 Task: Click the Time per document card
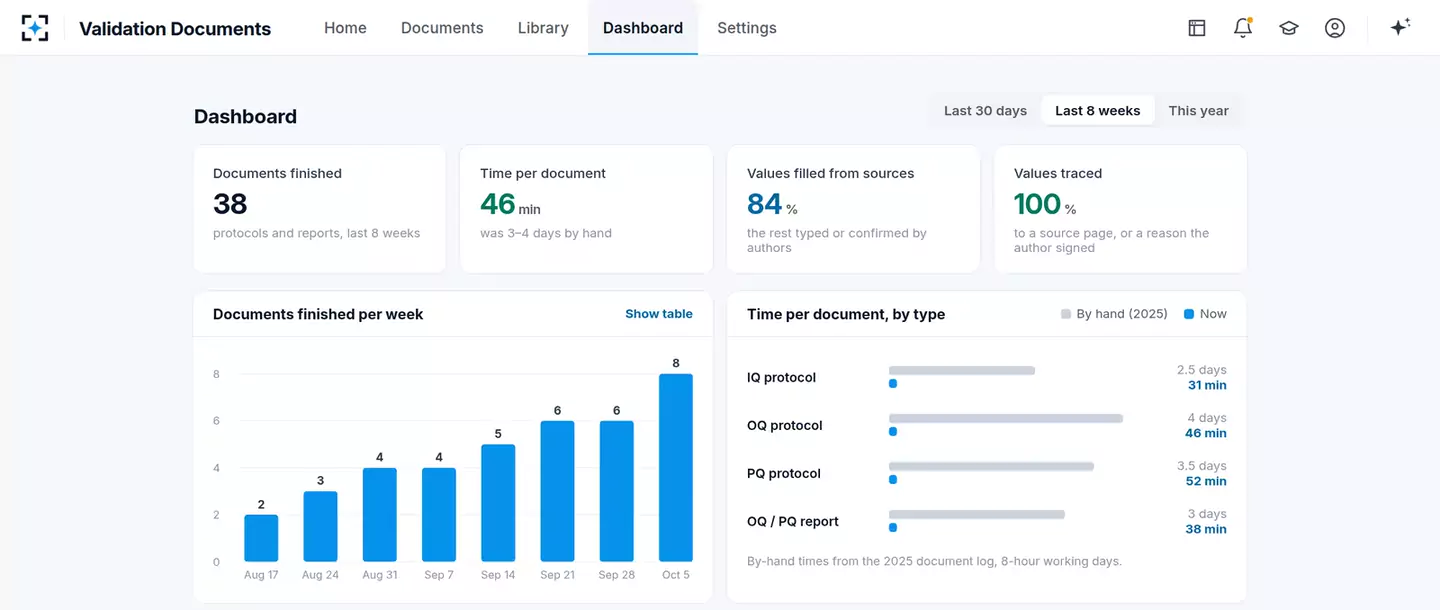[586, 209]
